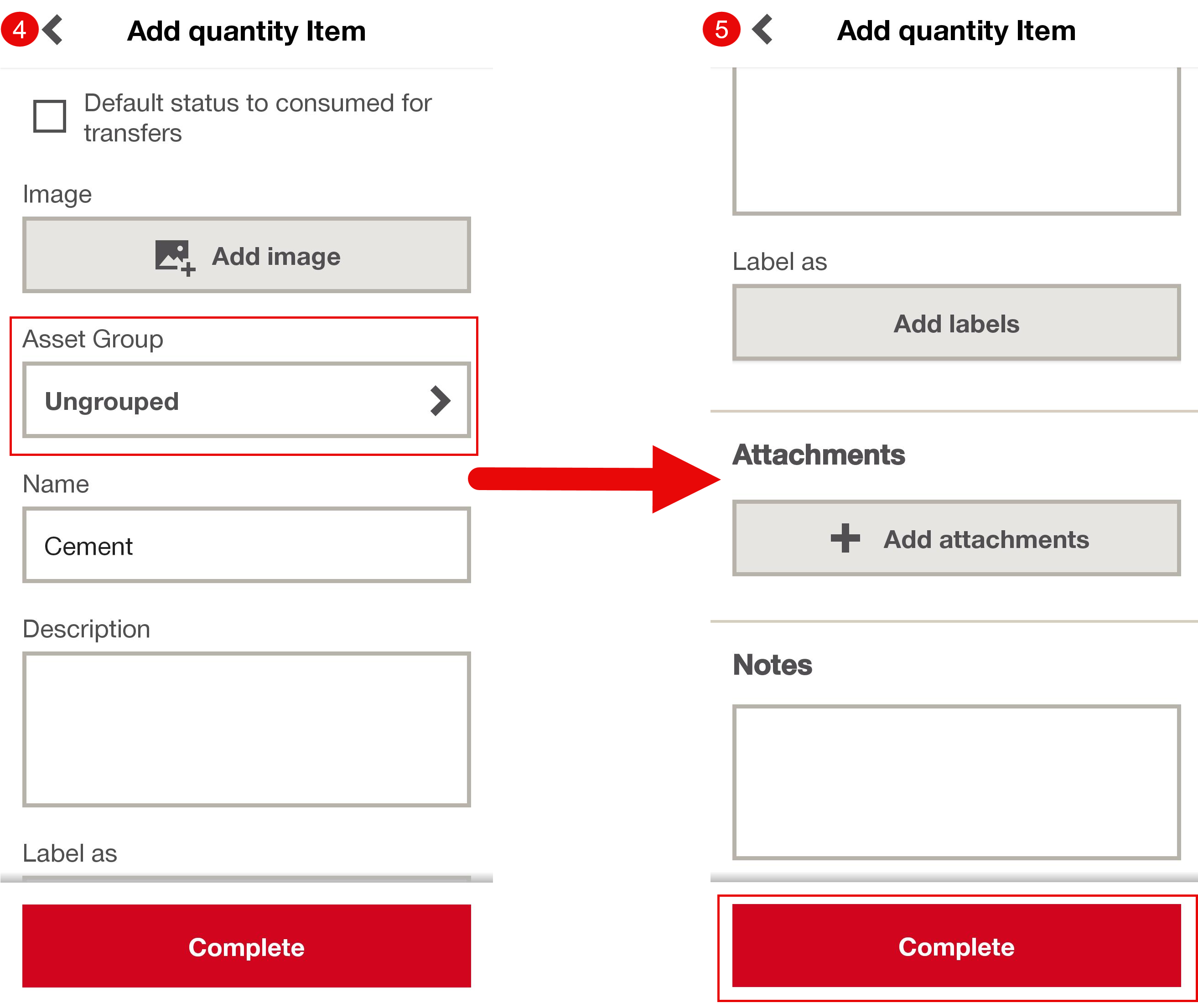Tap the red step 5 badge
Viewport: 1198px width, 1008px height.
(721, 30)
